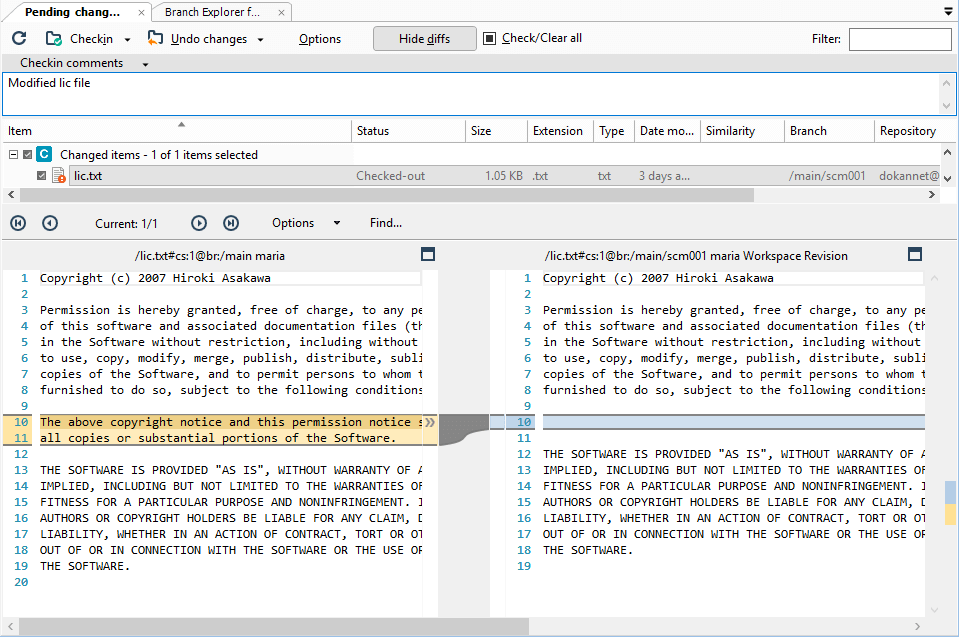Viewport: 959px width, 637px height.
Task: Click the diff view horizontal scrollbar
Action: coord(273,626)
